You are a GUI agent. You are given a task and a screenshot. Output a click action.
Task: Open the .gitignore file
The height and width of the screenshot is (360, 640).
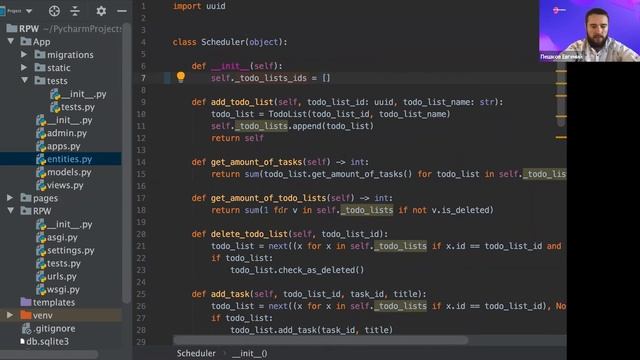tap(54, 329)
